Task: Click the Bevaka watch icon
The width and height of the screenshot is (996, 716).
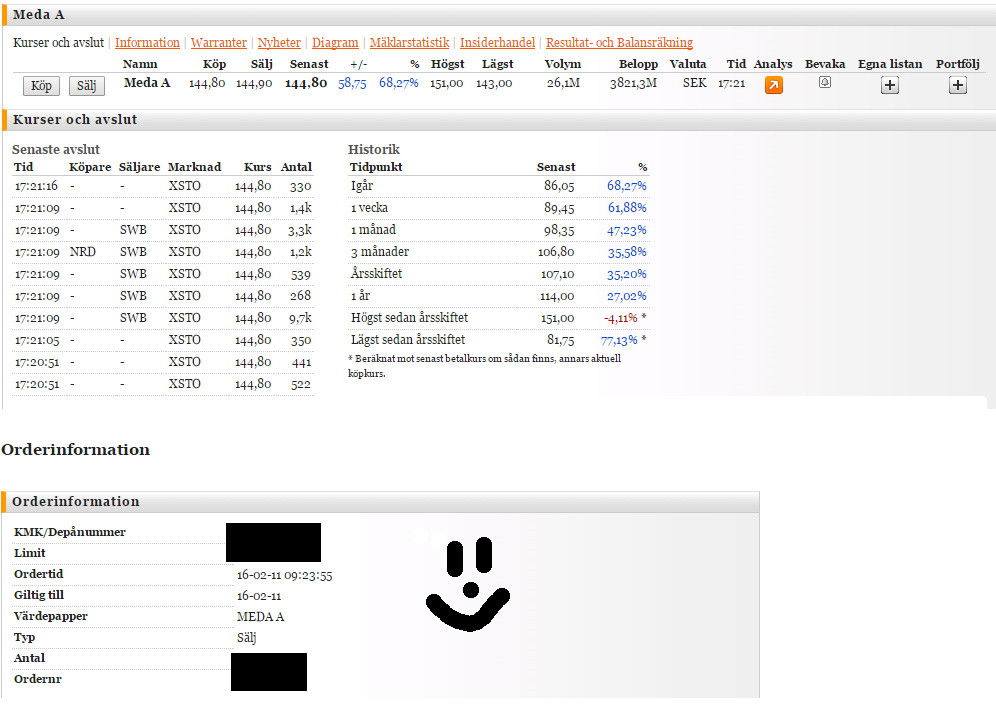Action: [x=824, y=83]
